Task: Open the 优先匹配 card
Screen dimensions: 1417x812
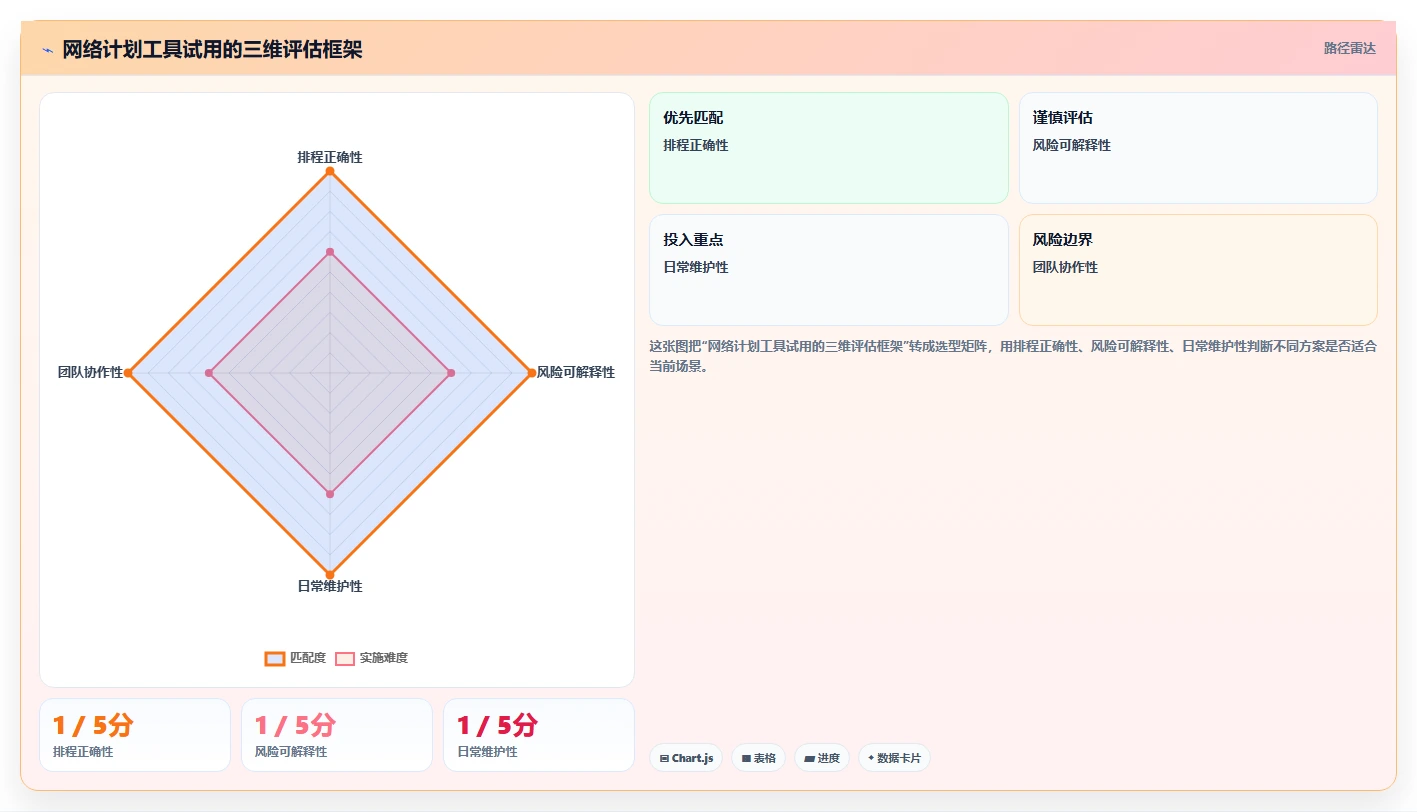Action: coord(829,148)
